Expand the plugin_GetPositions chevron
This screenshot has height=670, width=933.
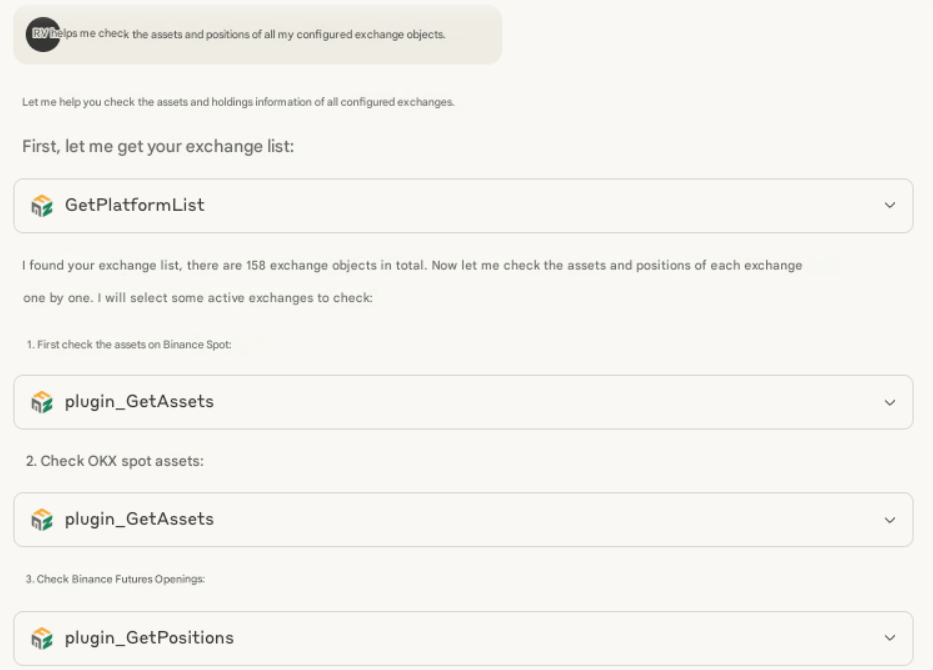[x=889, y=638]
